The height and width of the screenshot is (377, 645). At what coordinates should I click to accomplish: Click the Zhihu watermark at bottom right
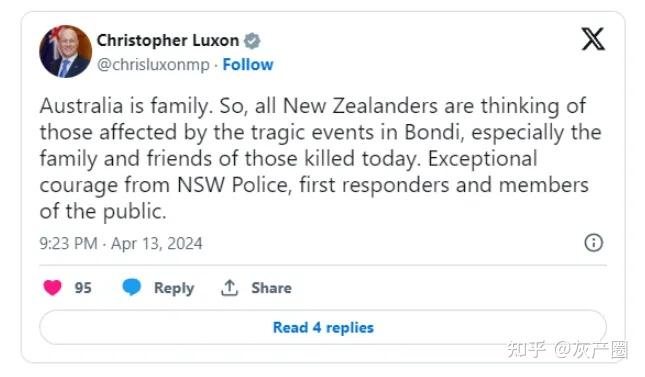pyautogui.click(x=567, y=349)
